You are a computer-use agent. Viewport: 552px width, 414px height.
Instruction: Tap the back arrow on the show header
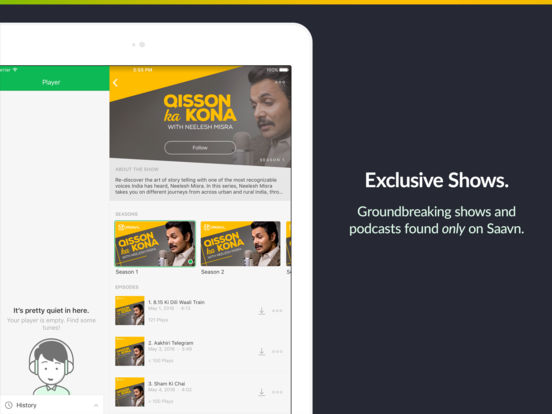tap(115, 83)
